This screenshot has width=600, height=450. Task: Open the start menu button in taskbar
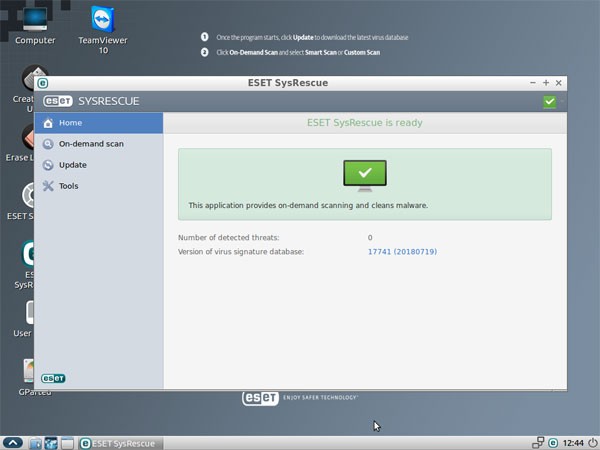pyautogui.click(x=13, y=442)
